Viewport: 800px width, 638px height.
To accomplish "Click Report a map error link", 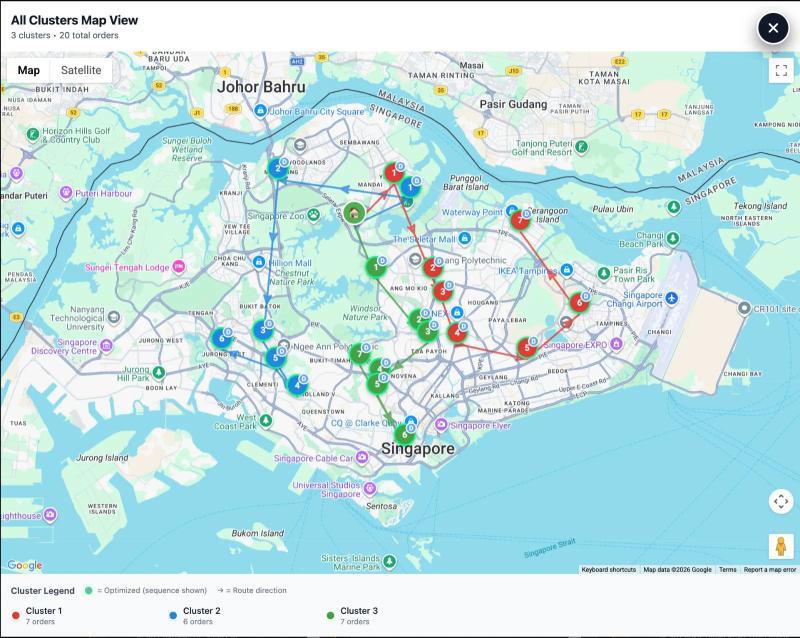I will tap(770, 570).
